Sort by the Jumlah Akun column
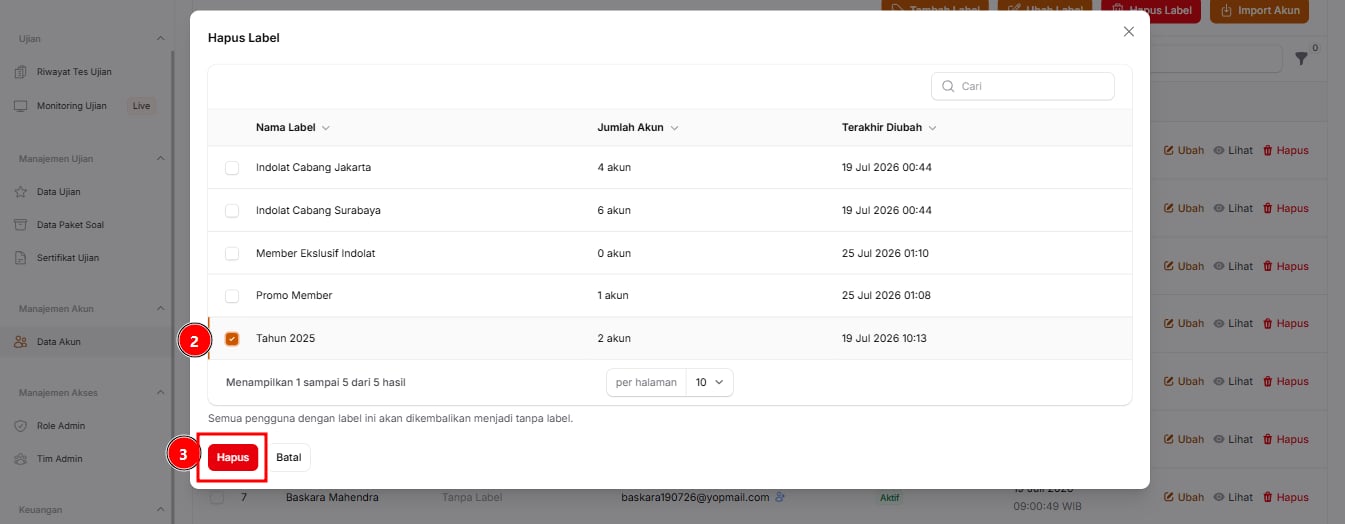 click(x=638, y=128)
